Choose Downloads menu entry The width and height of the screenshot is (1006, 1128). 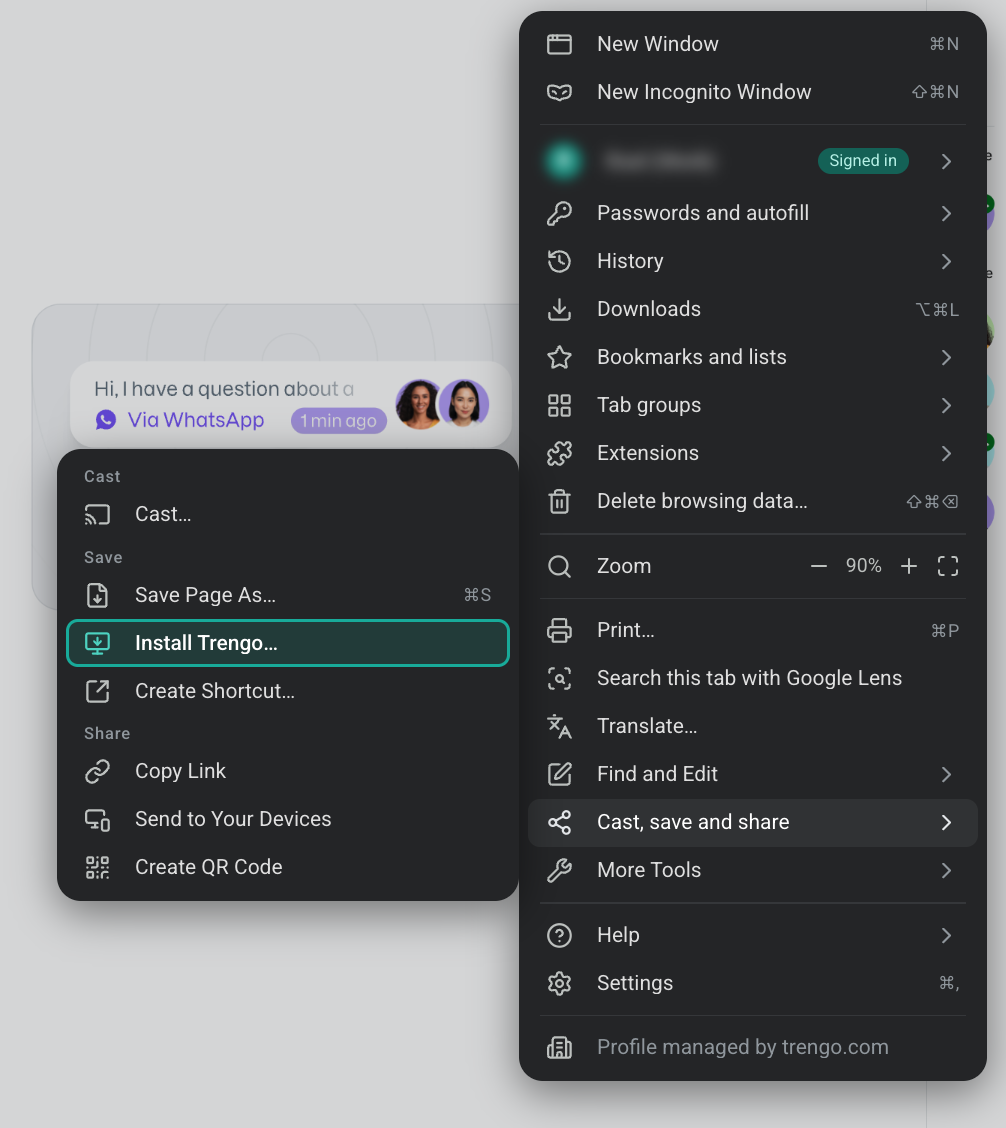pos(753,309)
